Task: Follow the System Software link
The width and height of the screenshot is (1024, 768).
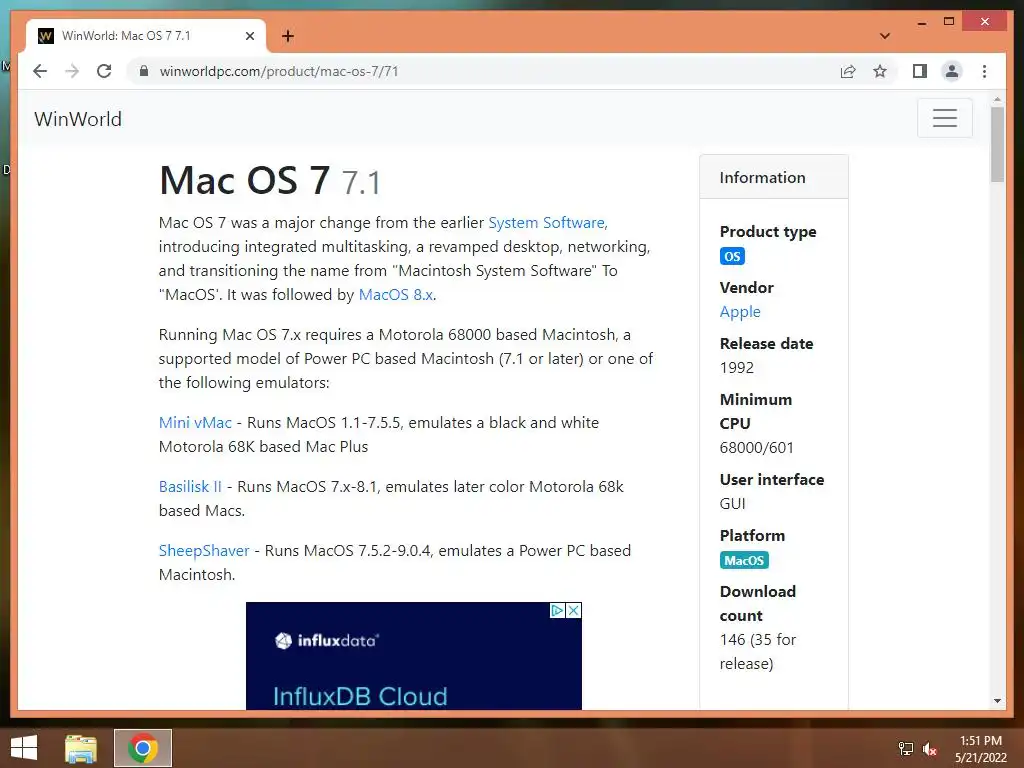Action: 547,223
